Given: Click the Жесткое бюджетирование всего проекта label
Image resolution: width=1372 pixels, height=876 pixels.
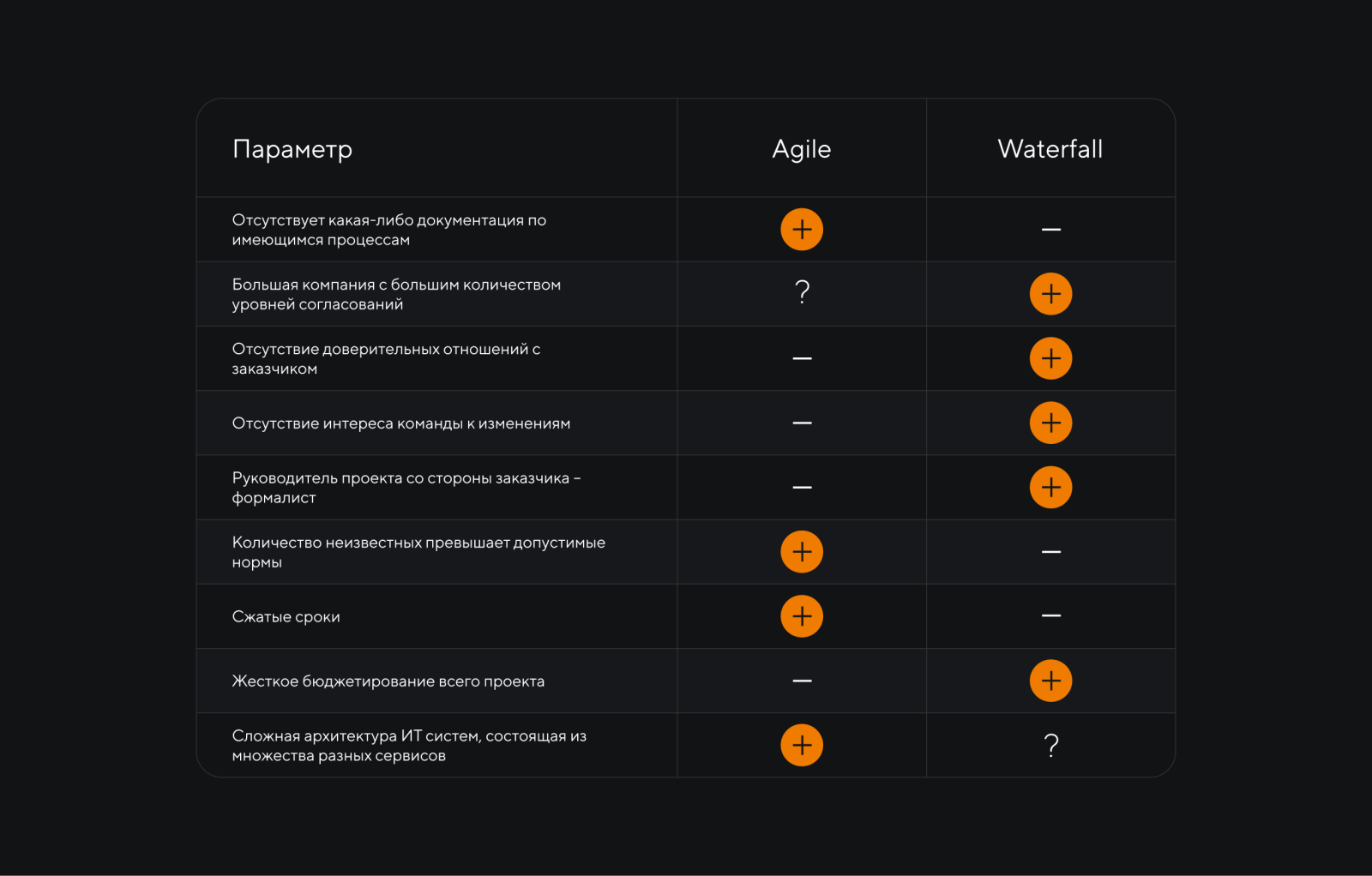Looking at the screenshot, I should [x=388, y=681].
